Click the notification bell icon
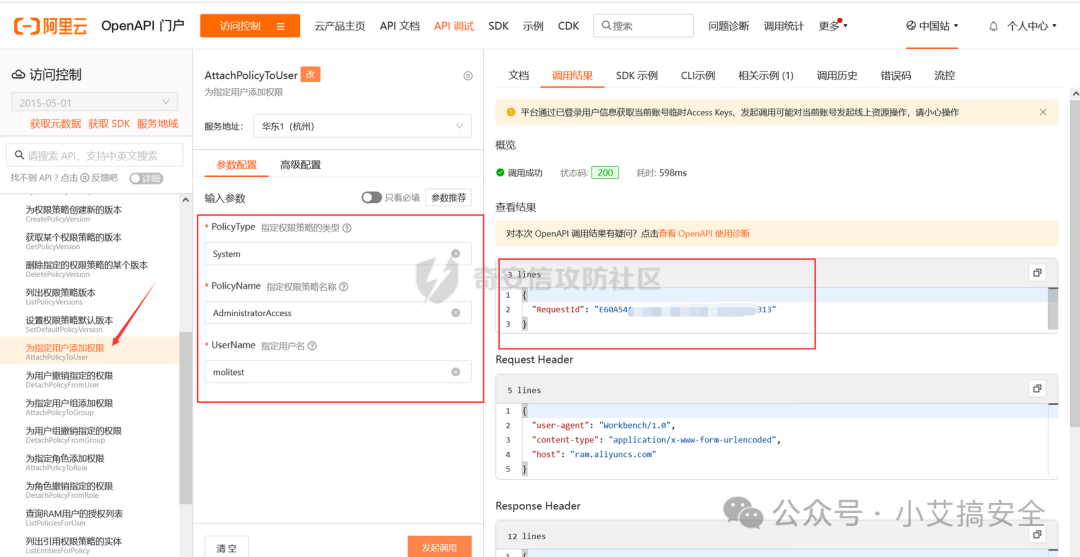The image size is (1080, 557). [993, 26]
